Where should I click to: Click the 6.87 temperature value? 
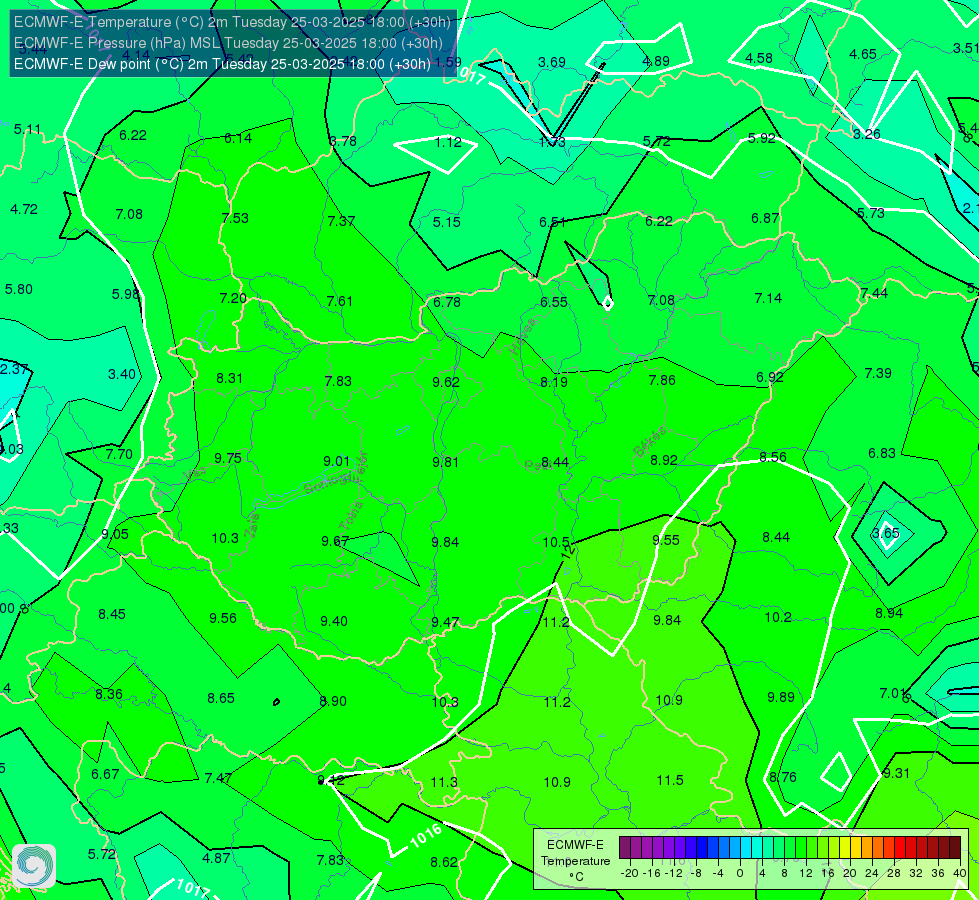coord(765,219)
